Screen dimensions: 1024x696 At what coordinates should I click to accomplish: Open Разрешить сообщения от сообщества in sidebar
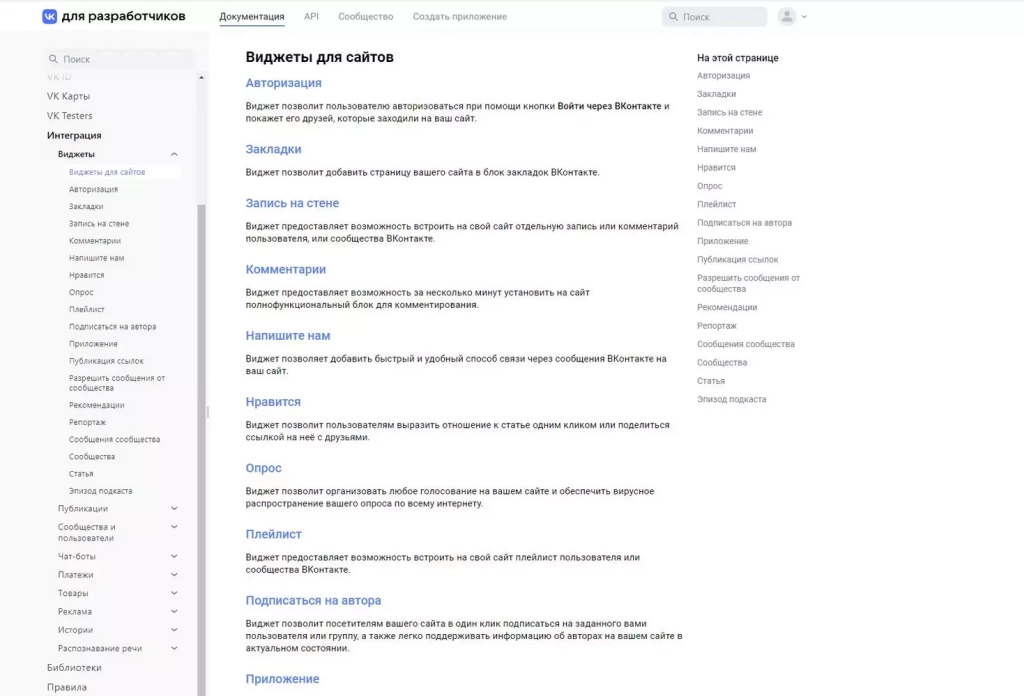coord(117,383)
